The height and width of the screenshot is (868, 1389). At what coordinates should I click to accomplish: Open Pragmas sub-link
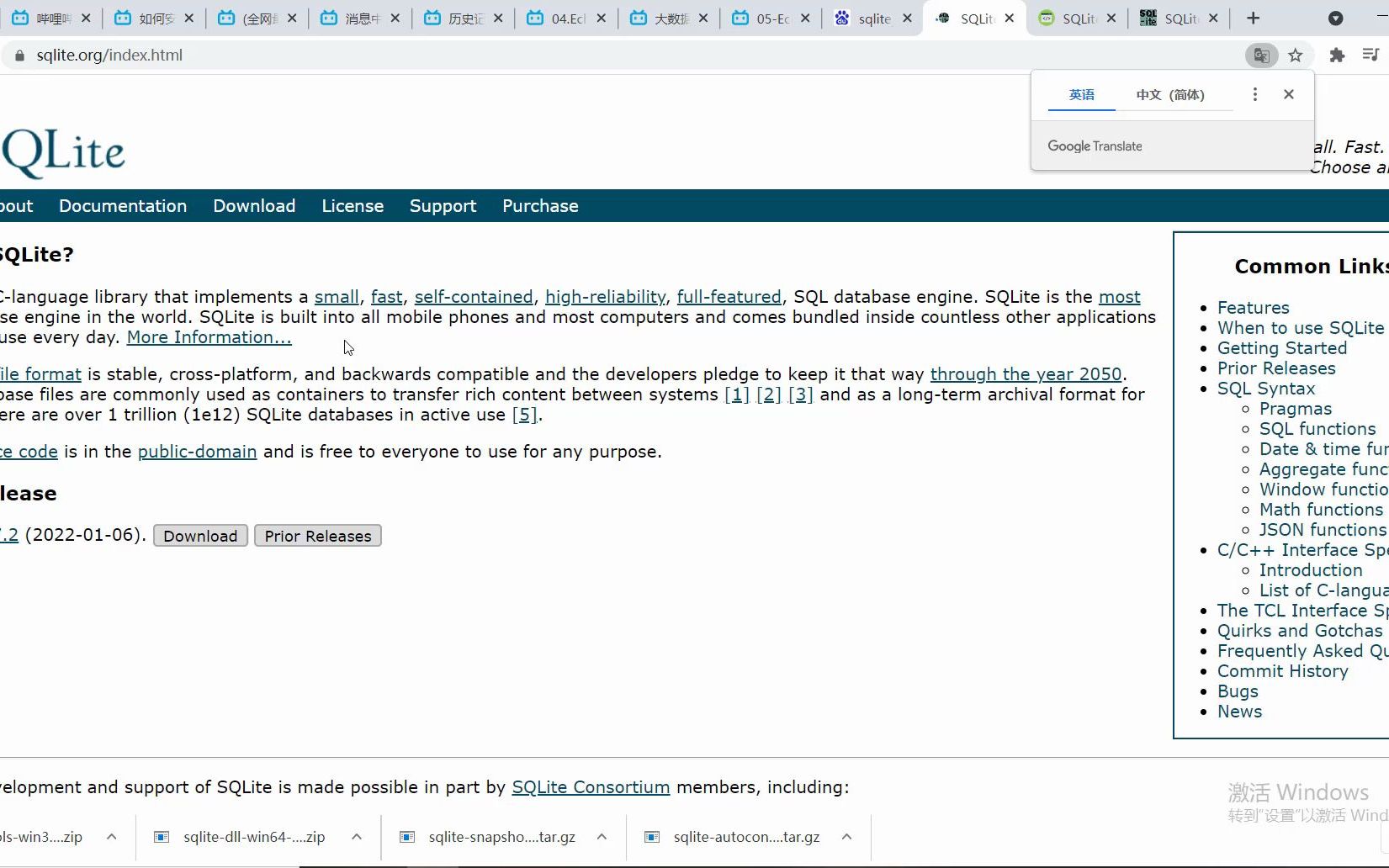tap(1296, 409)
